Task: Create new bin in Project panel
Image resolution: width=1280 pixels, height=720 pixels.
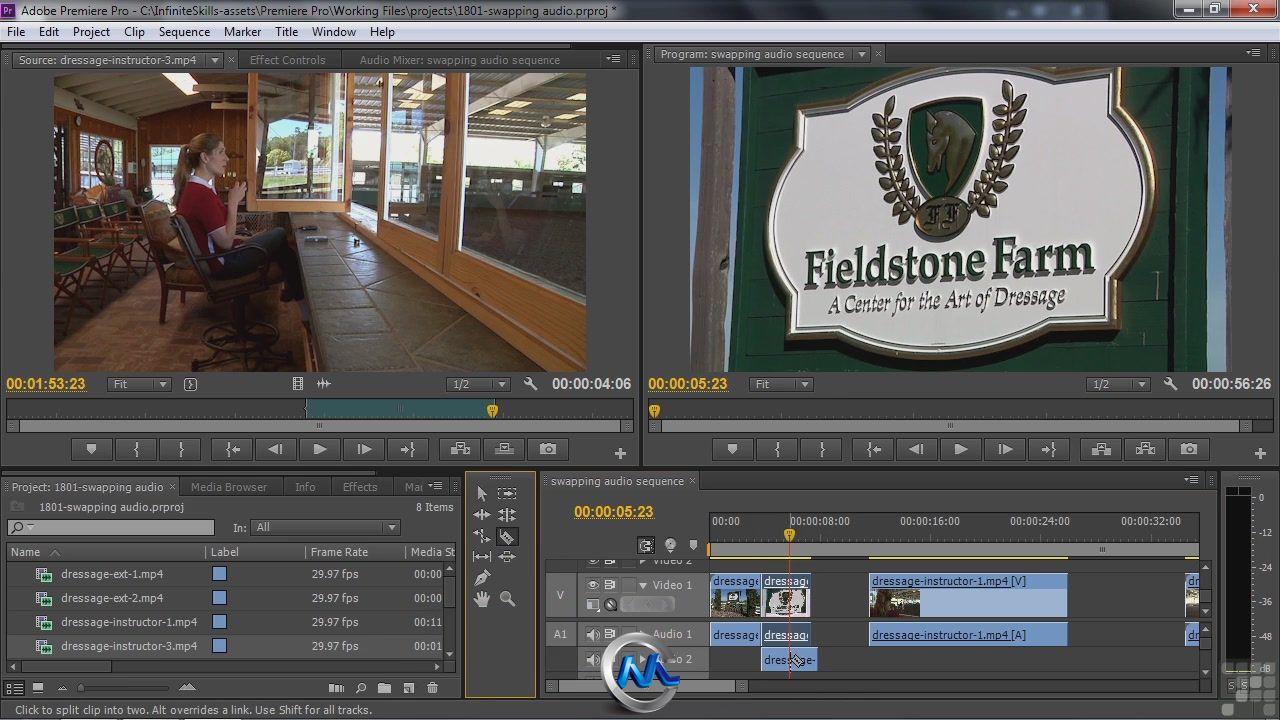Action: tap(384, 688)
